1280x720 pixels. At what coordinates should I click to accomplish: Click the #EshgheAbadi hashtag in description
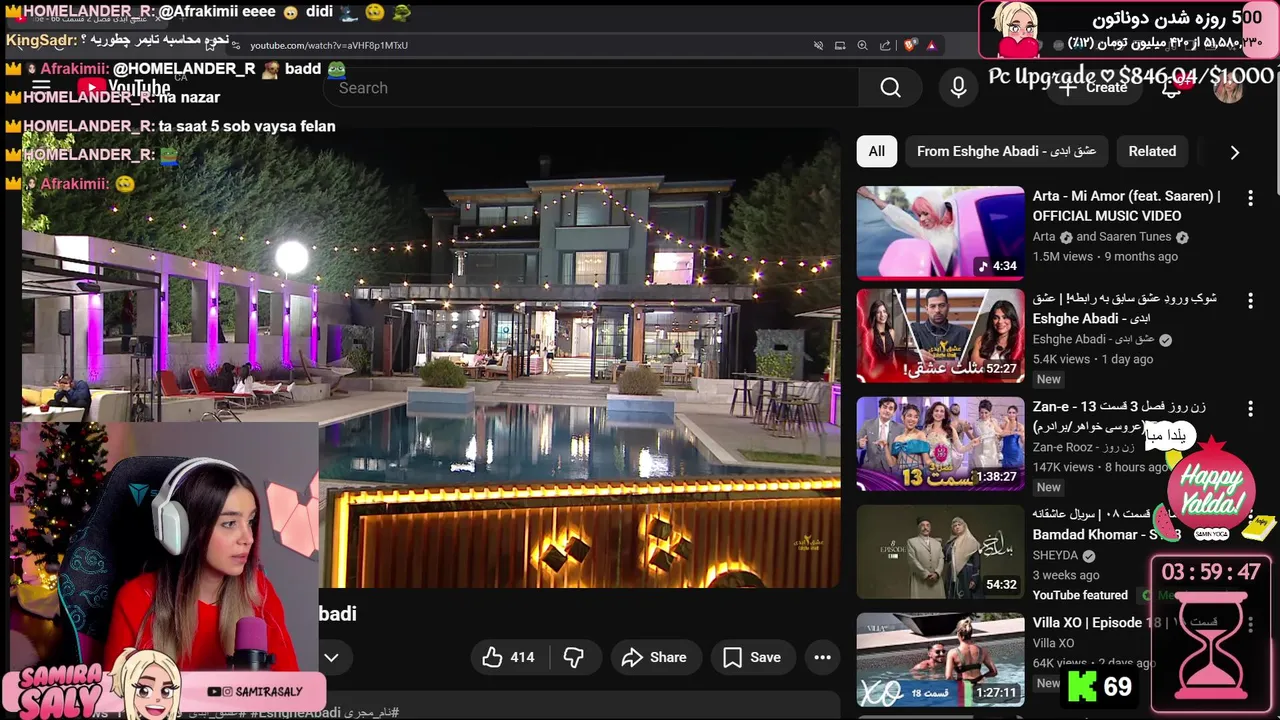(x=294, y=712)
